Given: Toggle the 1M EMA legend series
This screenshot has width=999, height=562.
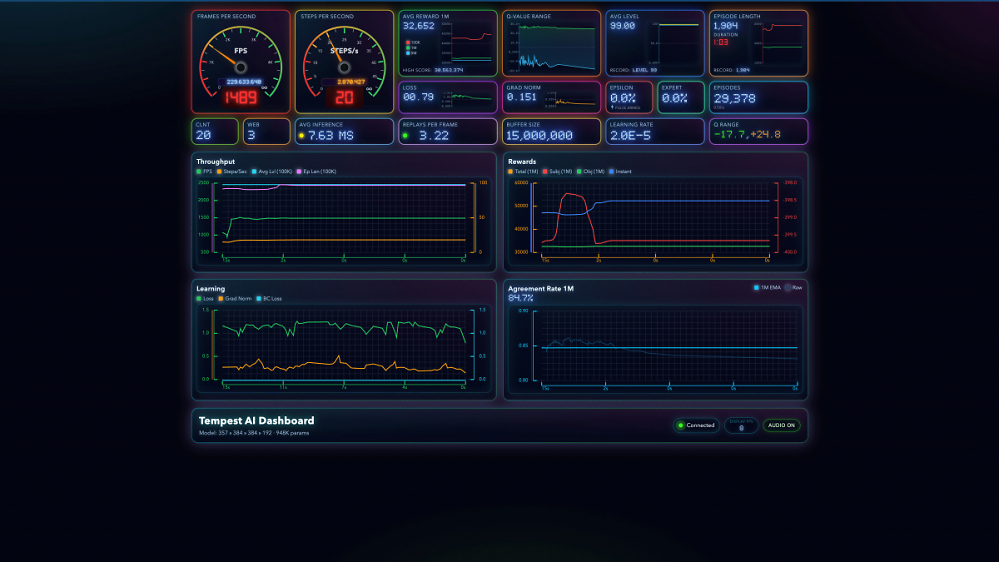Looking at the screenshot, I should tap(767, 288).
